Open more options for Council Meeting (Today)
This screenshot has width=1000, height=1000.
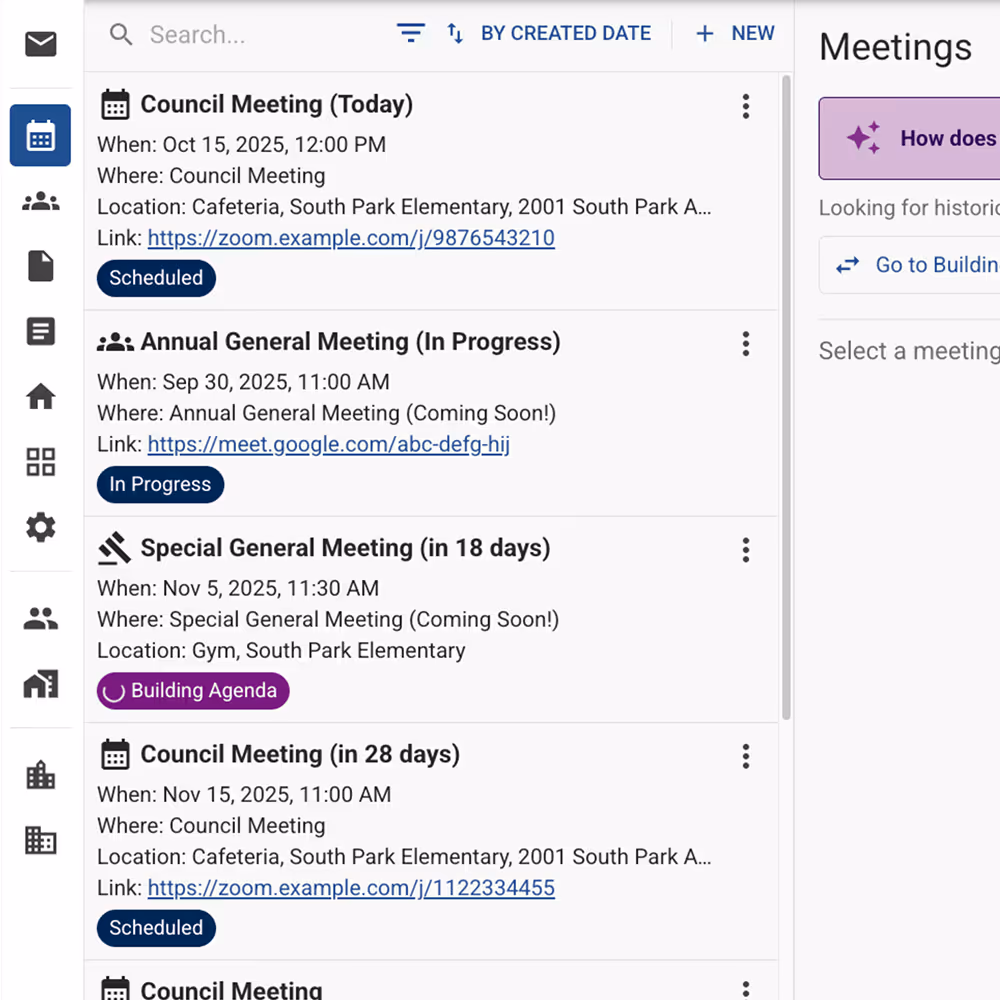746,107
